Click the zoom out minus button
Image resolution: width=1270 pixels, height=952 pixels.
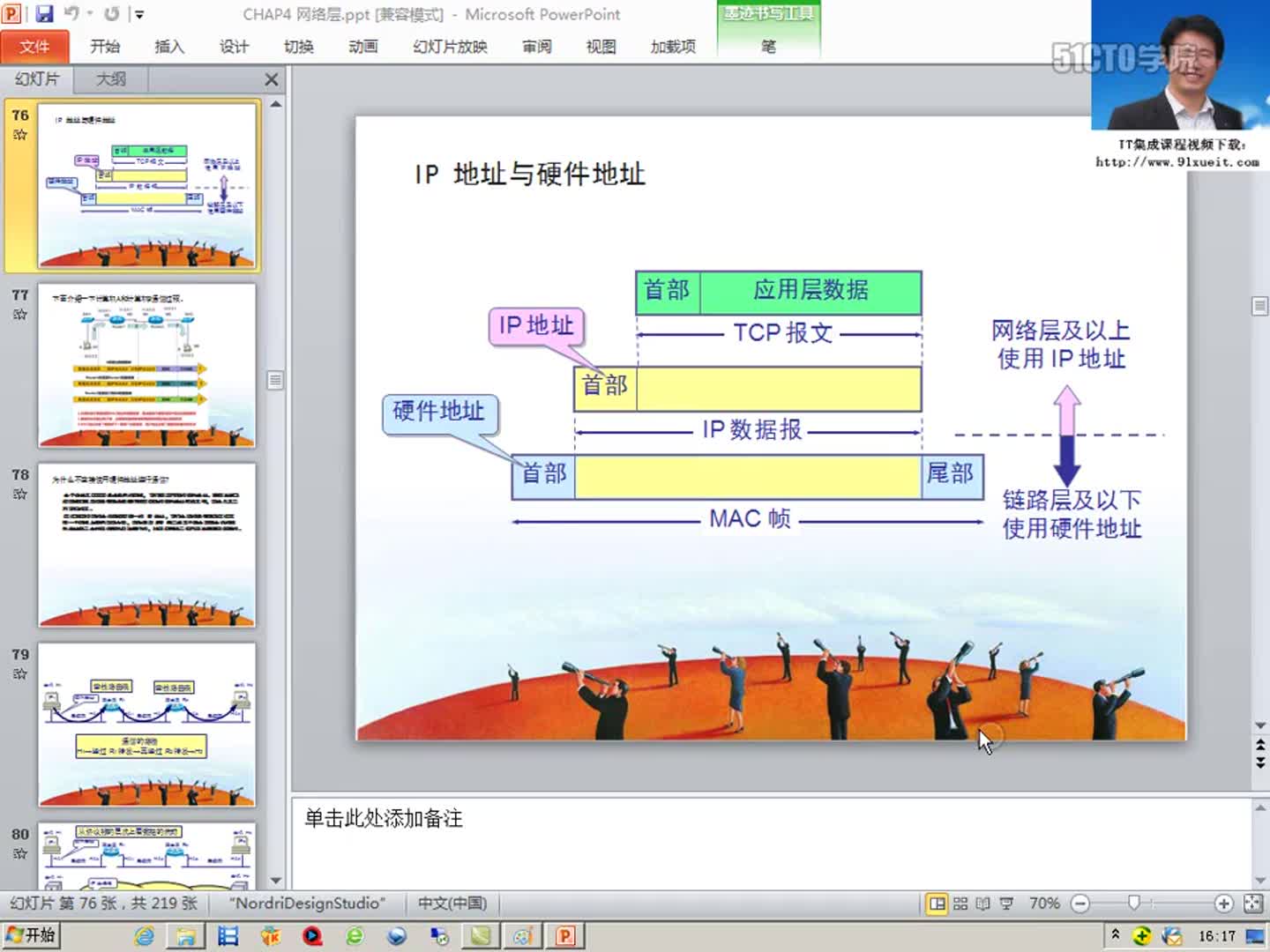1080,904
